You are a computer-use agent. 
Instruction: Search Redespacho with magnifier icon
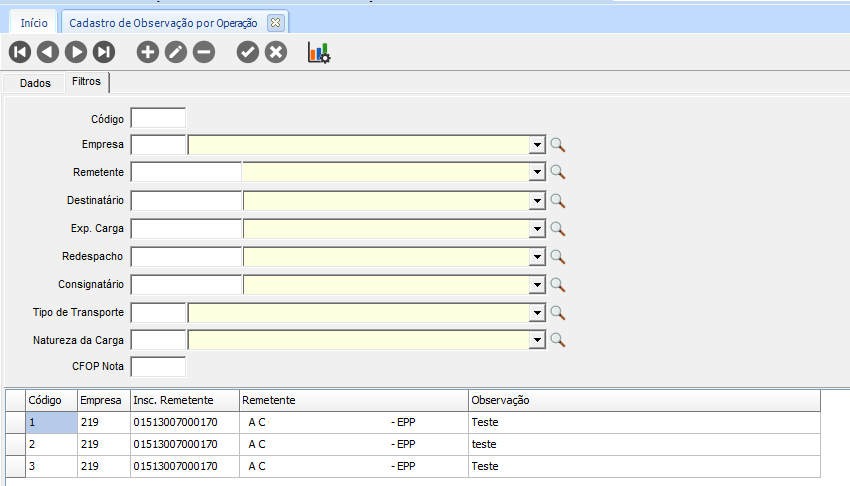[558, 257]
